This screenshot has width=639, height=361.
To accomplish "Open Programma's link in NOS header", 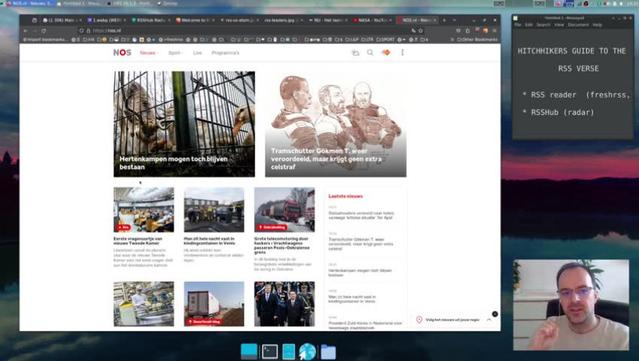I will 225,53.
